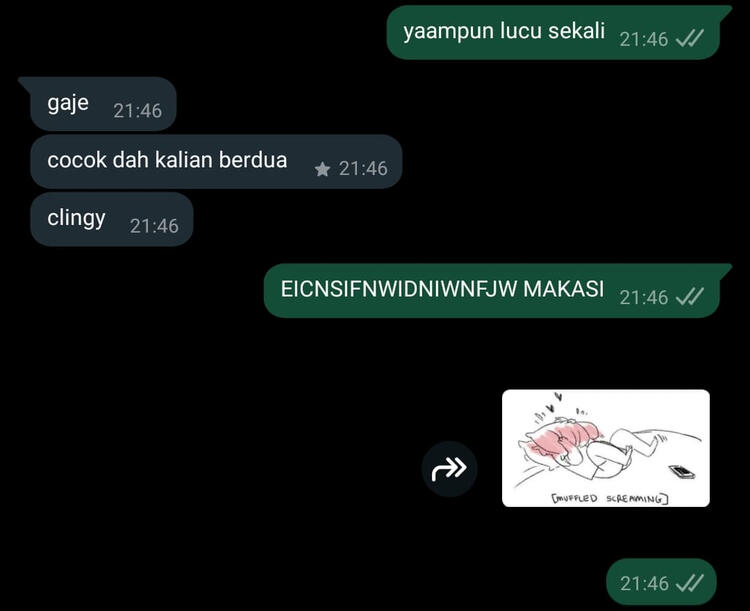
Task: Click the 21:46 timestamp on 'gaje'
Action: 138,111
